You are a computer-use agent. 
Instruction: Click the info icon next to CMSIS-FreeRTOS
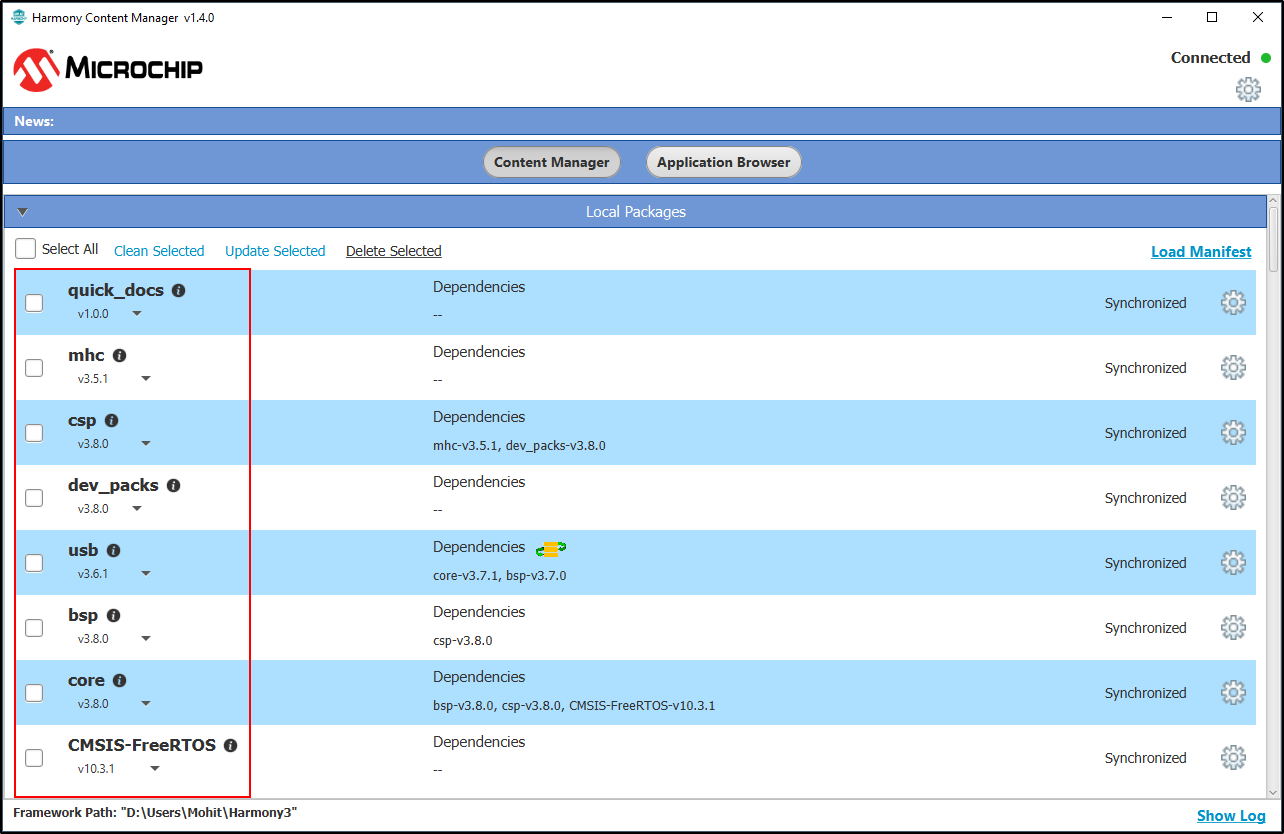(x=231, y=746)
